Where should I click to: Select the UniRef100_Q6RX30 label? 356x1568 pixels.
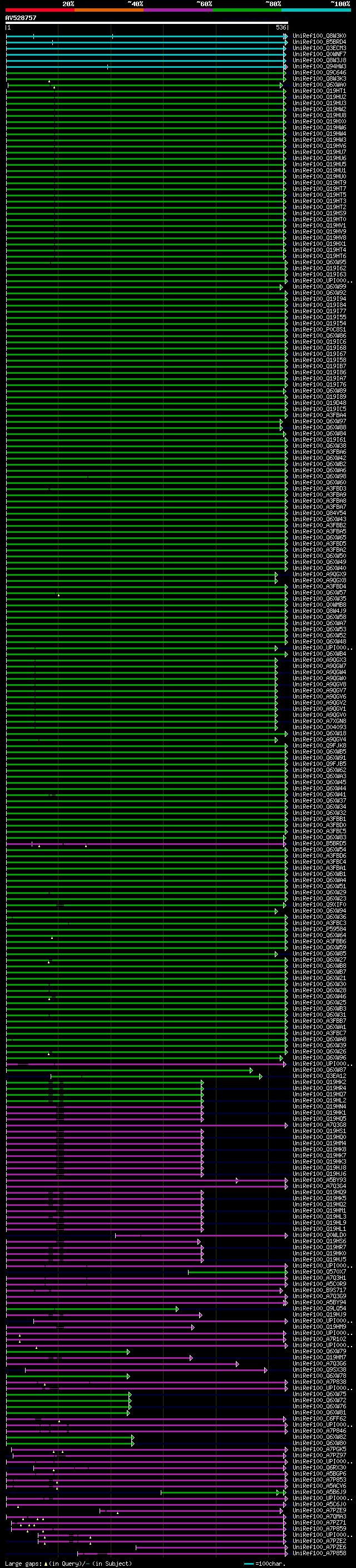coord(319,1467)
